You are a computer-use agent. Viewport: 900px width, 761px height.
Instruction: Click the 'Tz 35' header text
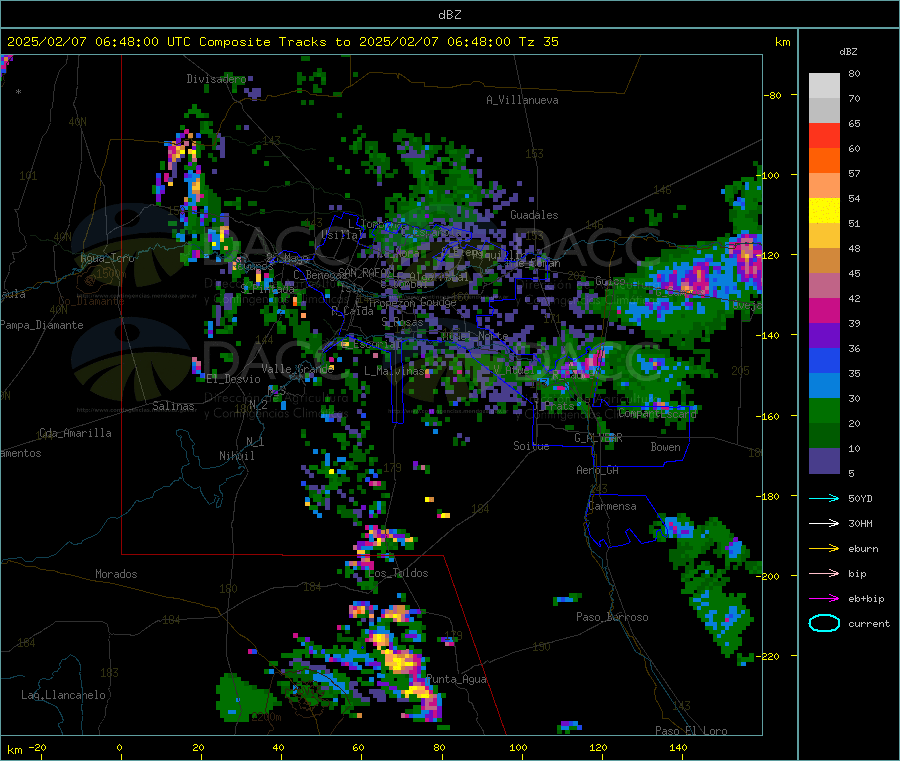coord(538,41)
